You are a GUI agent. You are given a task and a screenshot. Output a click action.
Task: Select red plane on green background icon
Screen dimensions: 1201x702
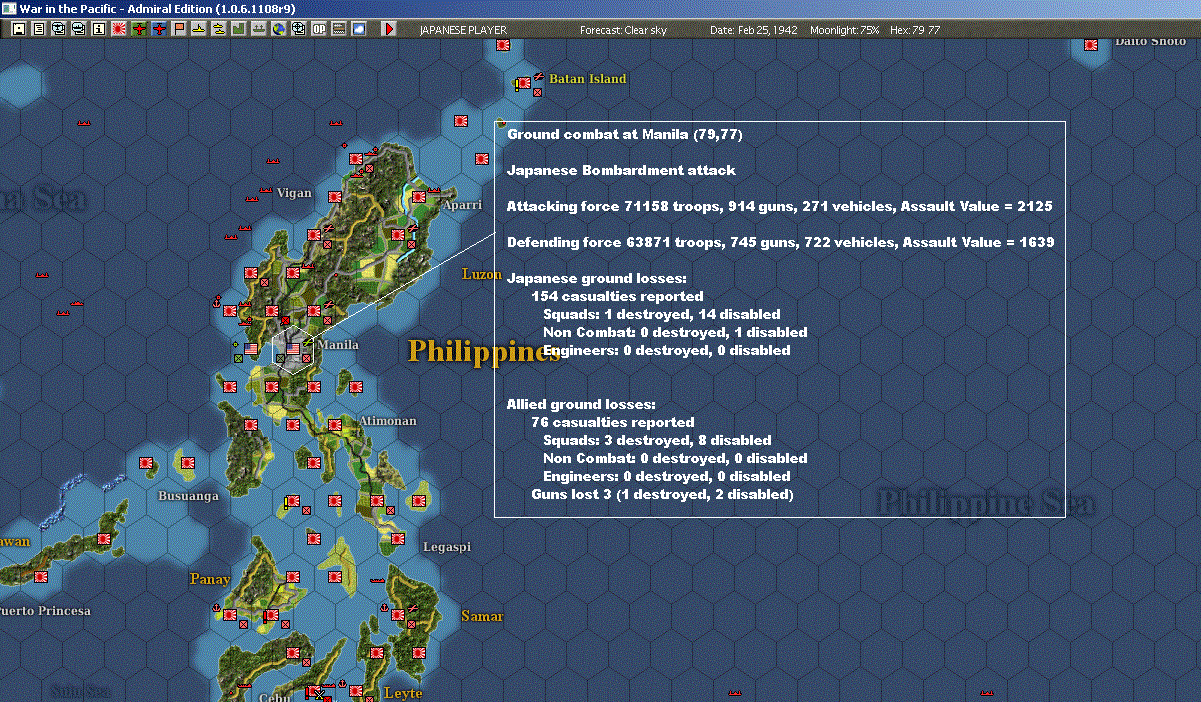(x=138, y=29)
